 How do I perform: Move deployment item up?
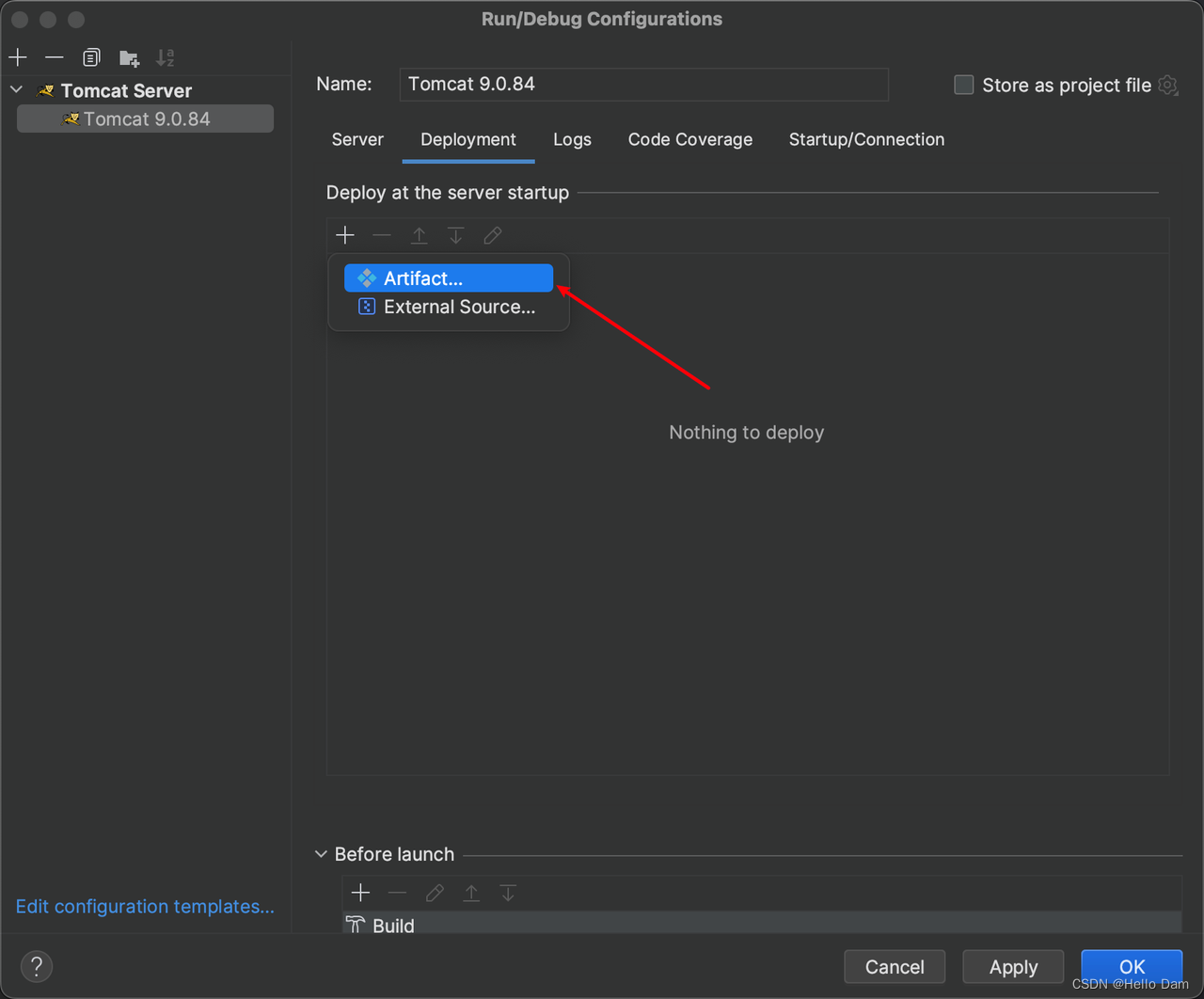coord(420,235)
